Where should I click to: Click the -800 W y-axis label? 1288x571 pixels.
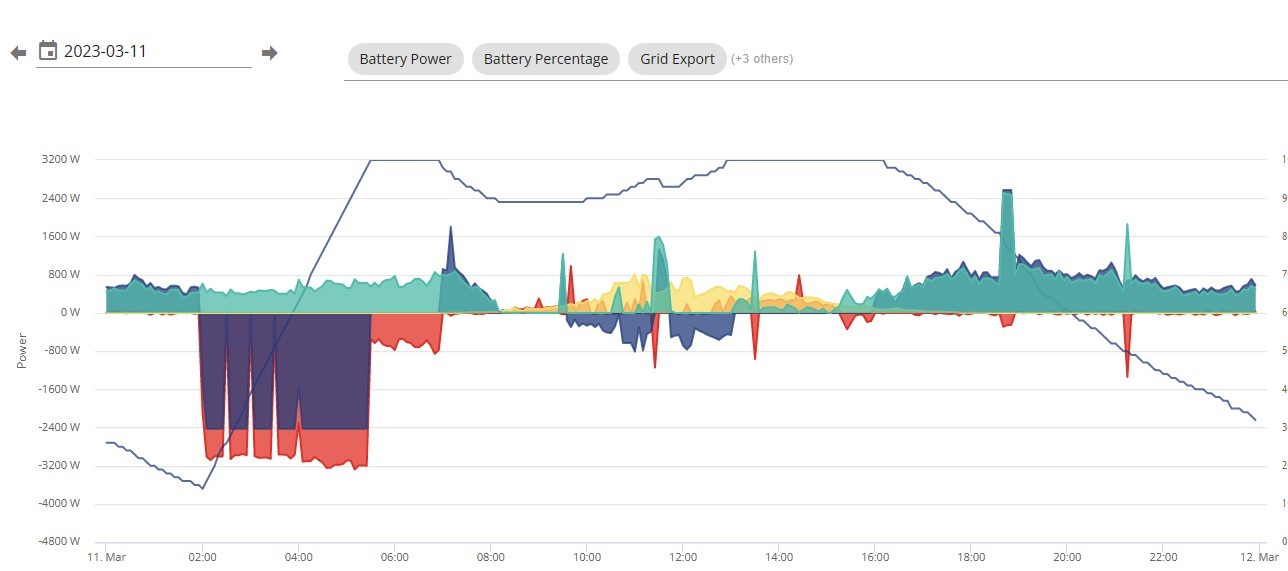pos(62,351)
